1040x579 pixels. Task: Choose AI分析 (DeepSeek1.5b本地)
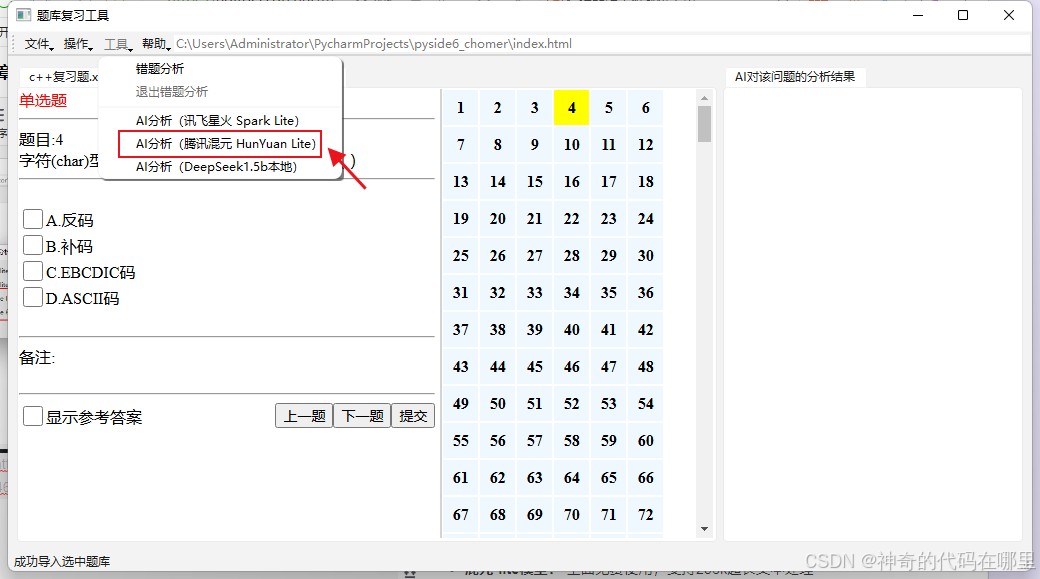point(216,167)
